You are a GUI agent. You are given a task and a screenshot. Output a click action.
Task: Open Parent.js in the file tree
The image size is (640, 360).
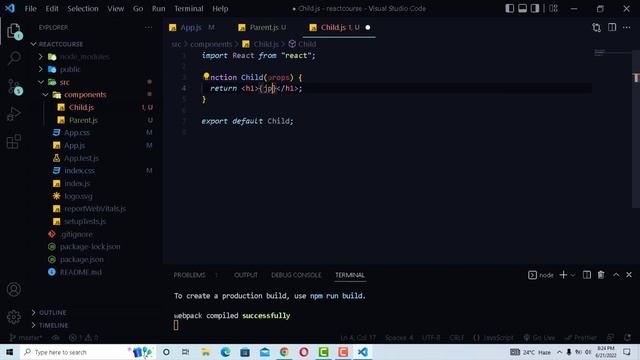[x=83, y=120]
